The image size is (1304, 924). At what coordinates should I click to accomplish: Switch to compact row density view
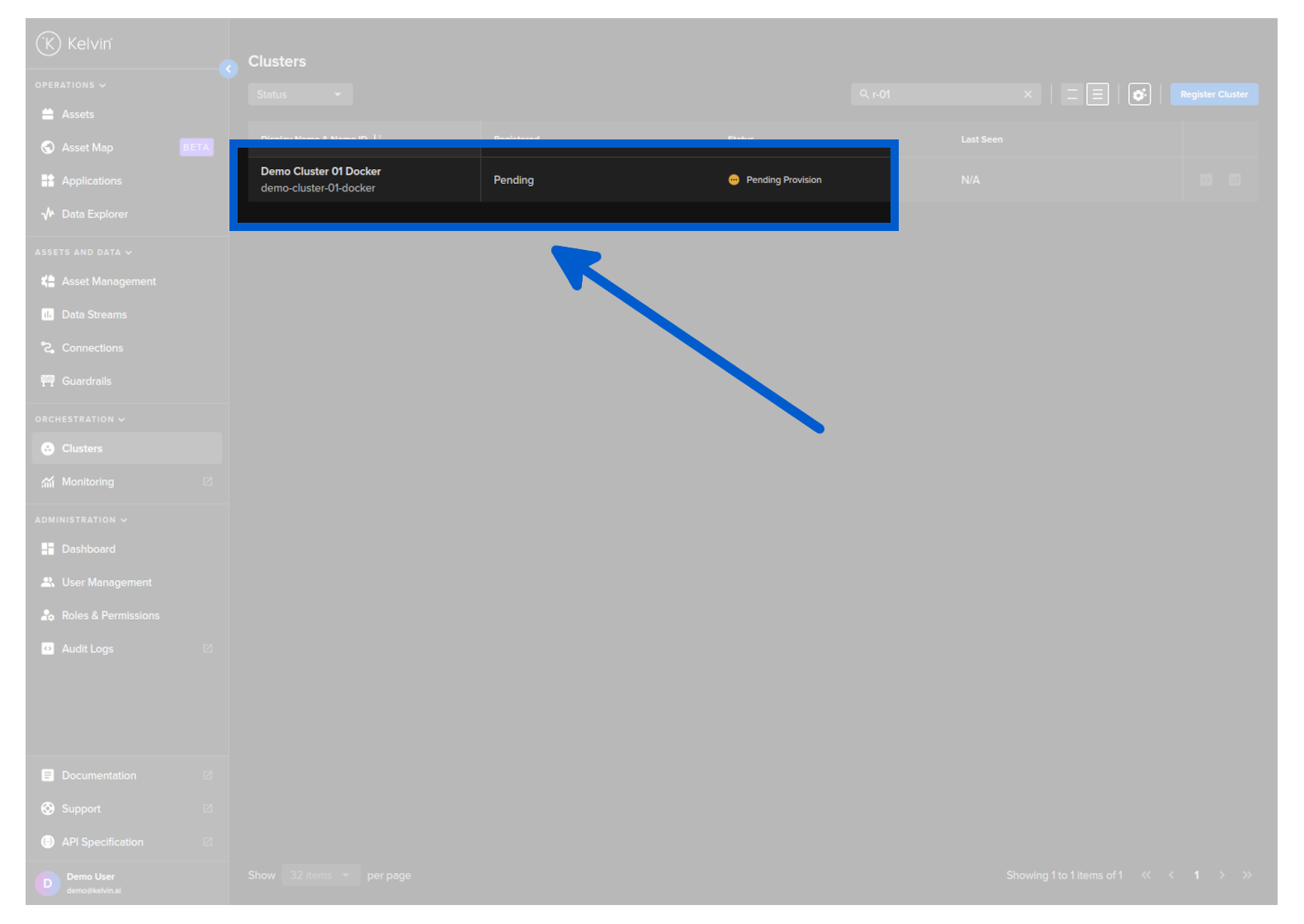point(1071,95)
